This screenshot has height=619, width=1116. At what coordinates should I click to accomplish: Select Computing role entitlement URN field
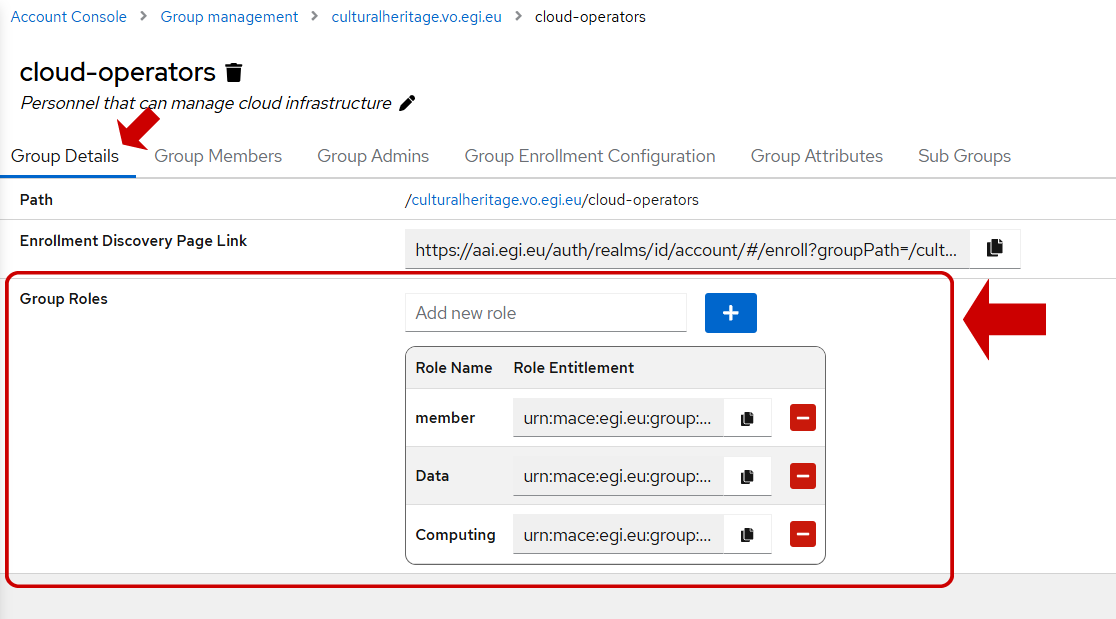(618, 535)
